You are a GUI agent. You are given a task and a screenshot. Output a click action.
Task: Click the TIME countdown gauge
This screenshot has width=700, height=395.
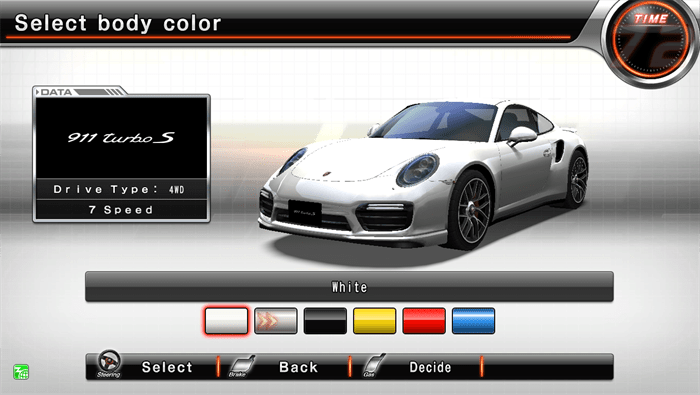(650, 40)
